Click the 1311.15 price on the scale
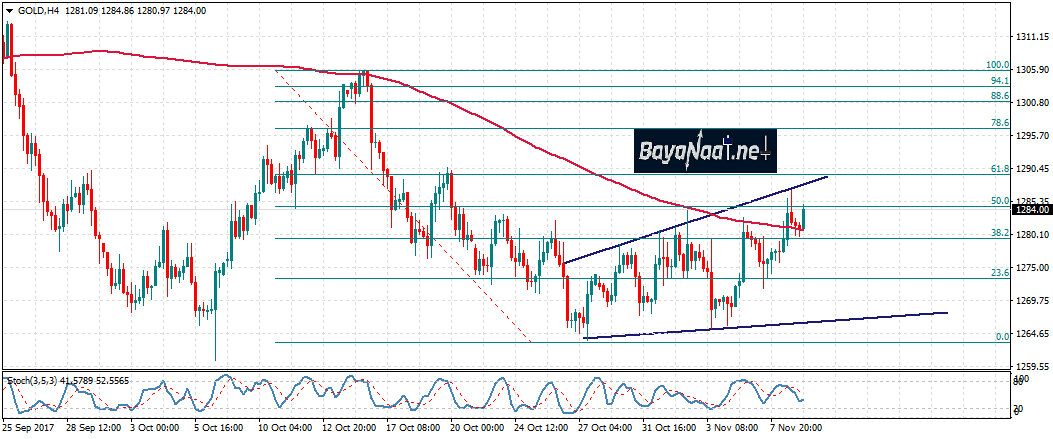 [1031, 37]
